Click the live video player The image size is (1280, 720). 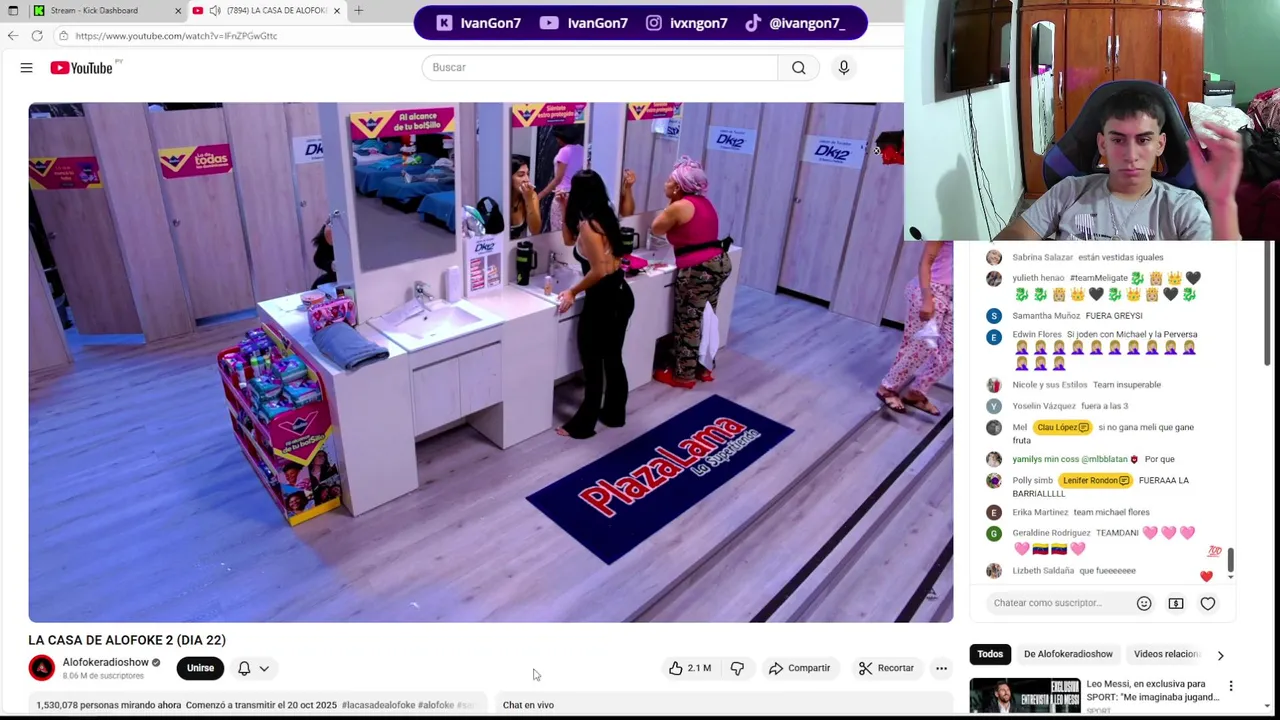point(490,362)
